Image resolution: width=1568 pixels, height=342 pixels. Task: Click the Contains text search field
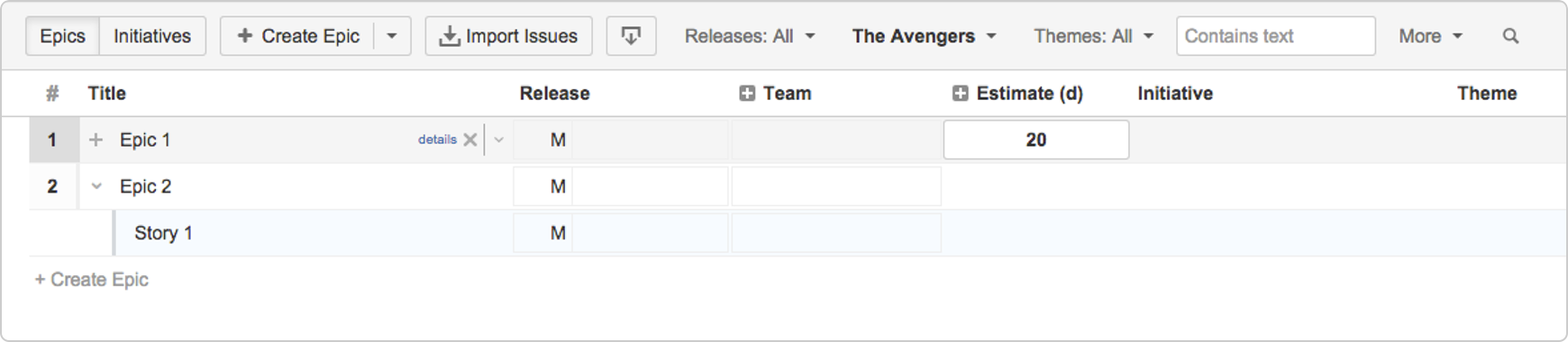[x=1275, y=36]
